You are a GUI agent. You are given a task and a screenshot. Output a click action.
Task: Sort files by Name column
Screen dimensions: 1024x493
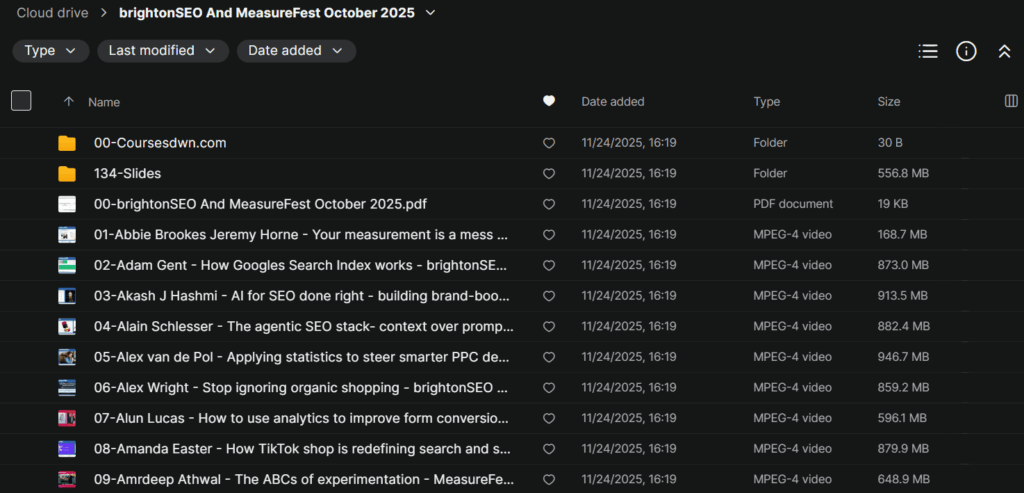coord(104,102)
